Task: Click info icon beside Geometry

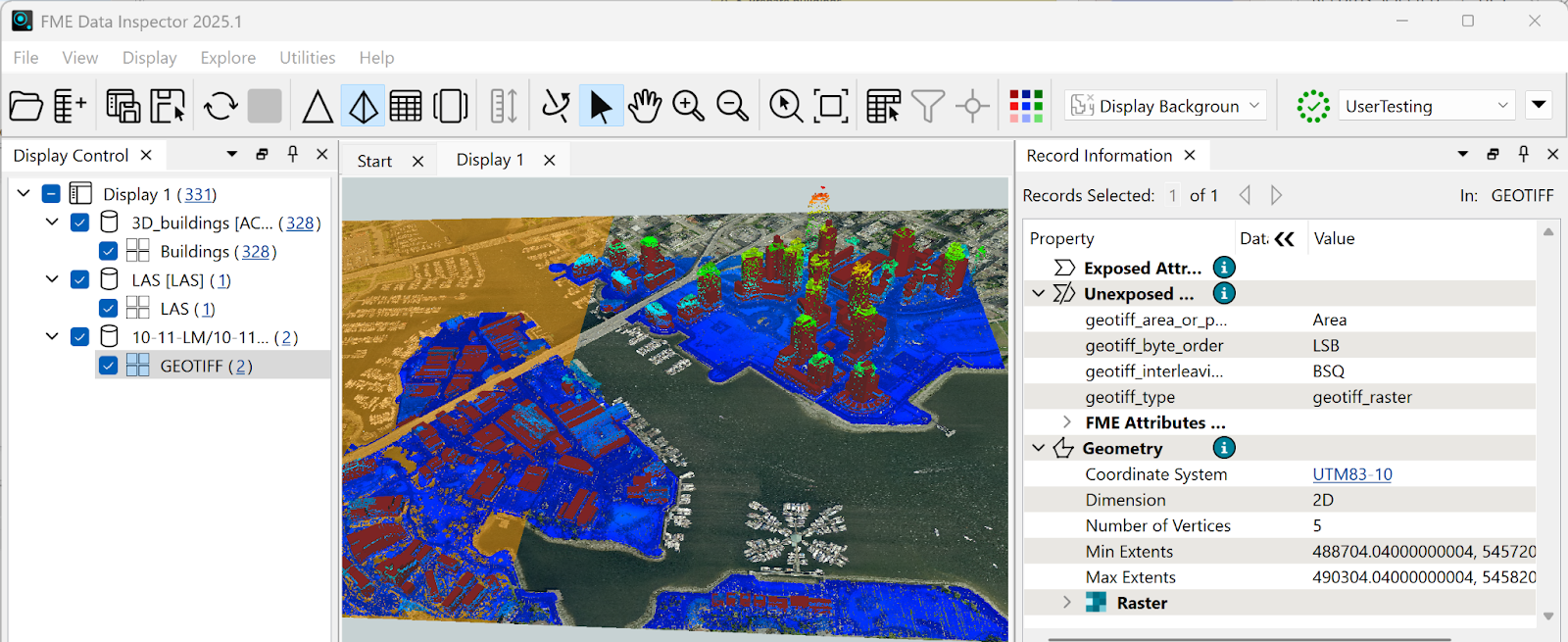Action: pos(1224,448)
